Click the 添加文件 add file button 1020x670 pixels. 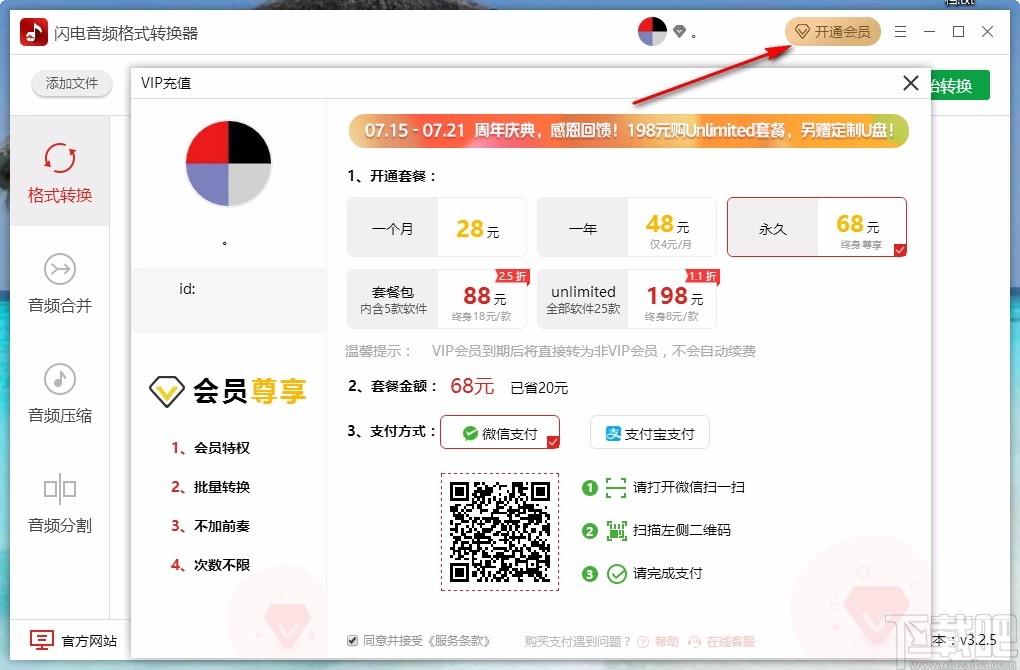72,83
